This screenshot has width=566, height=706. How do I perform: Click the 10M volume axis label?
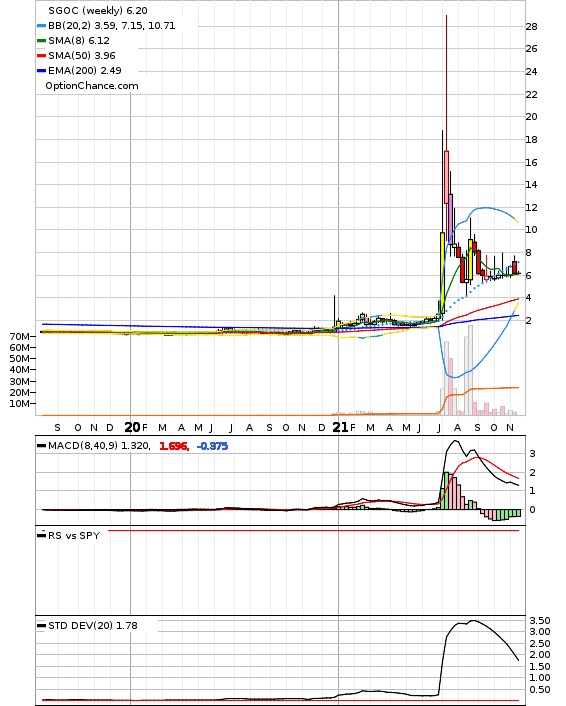(19, 403)
